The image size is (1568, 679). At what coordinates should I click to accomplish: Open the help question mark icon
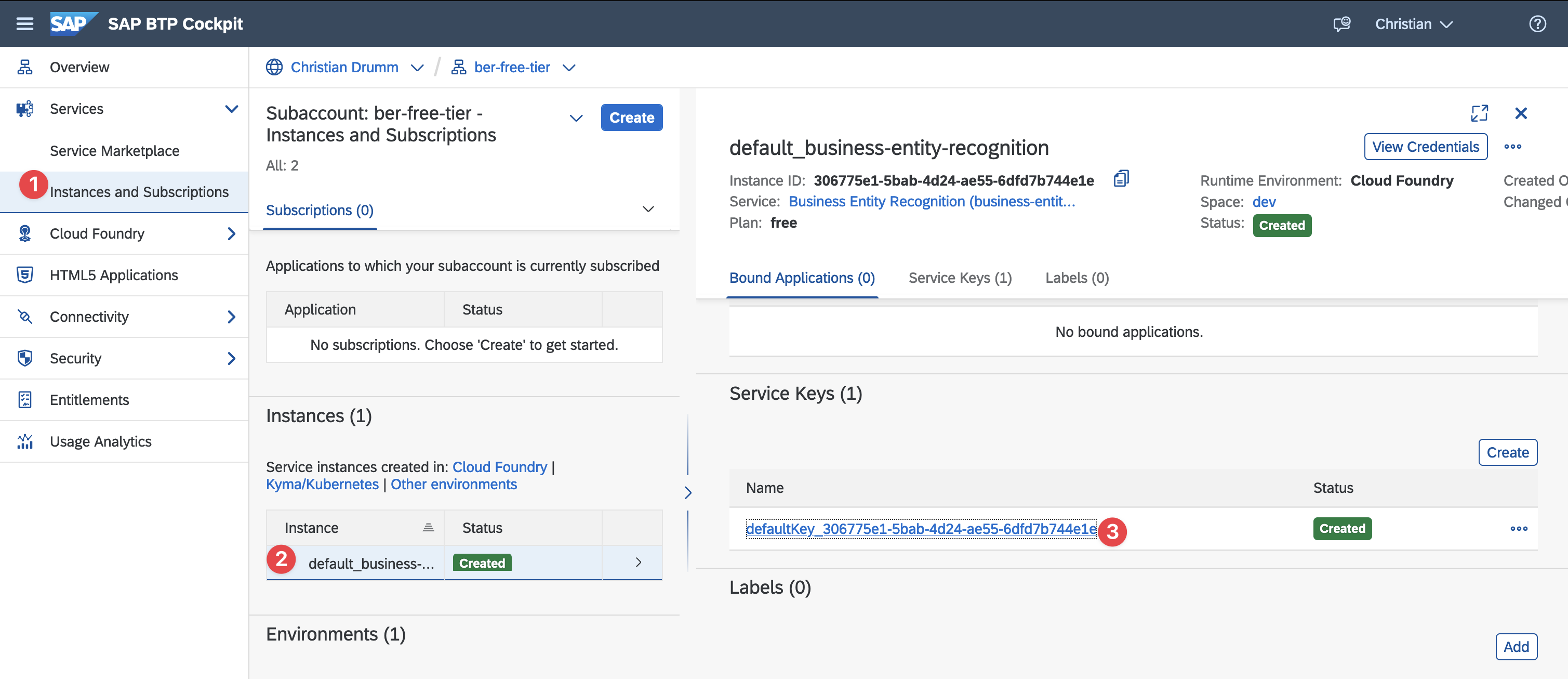click(x=1537, y=24)
